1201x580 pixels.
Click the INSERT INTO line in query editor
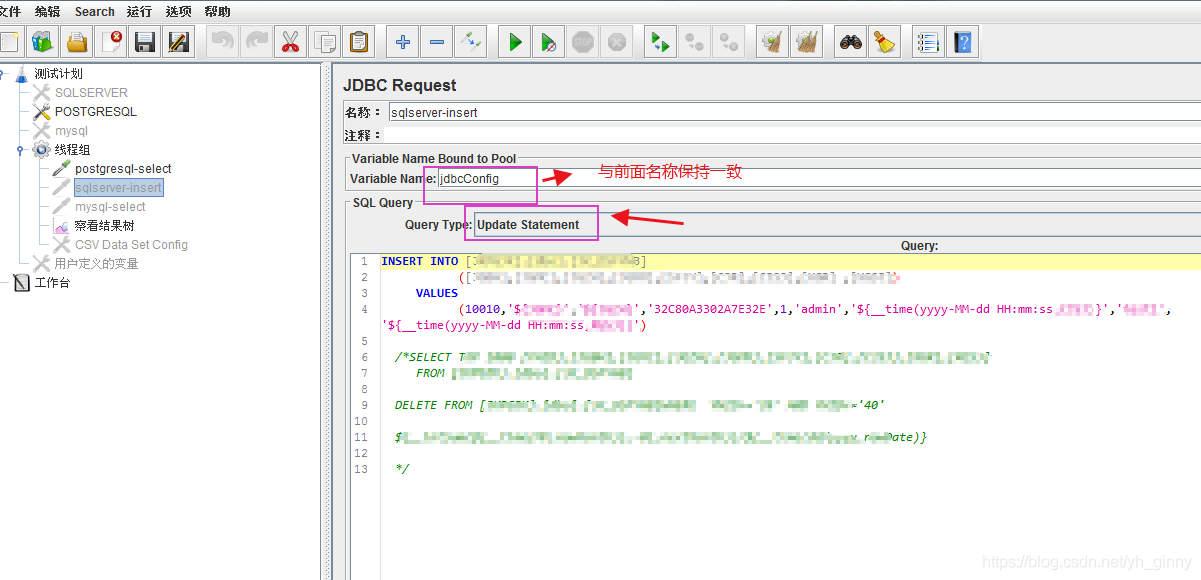point(790,261)
